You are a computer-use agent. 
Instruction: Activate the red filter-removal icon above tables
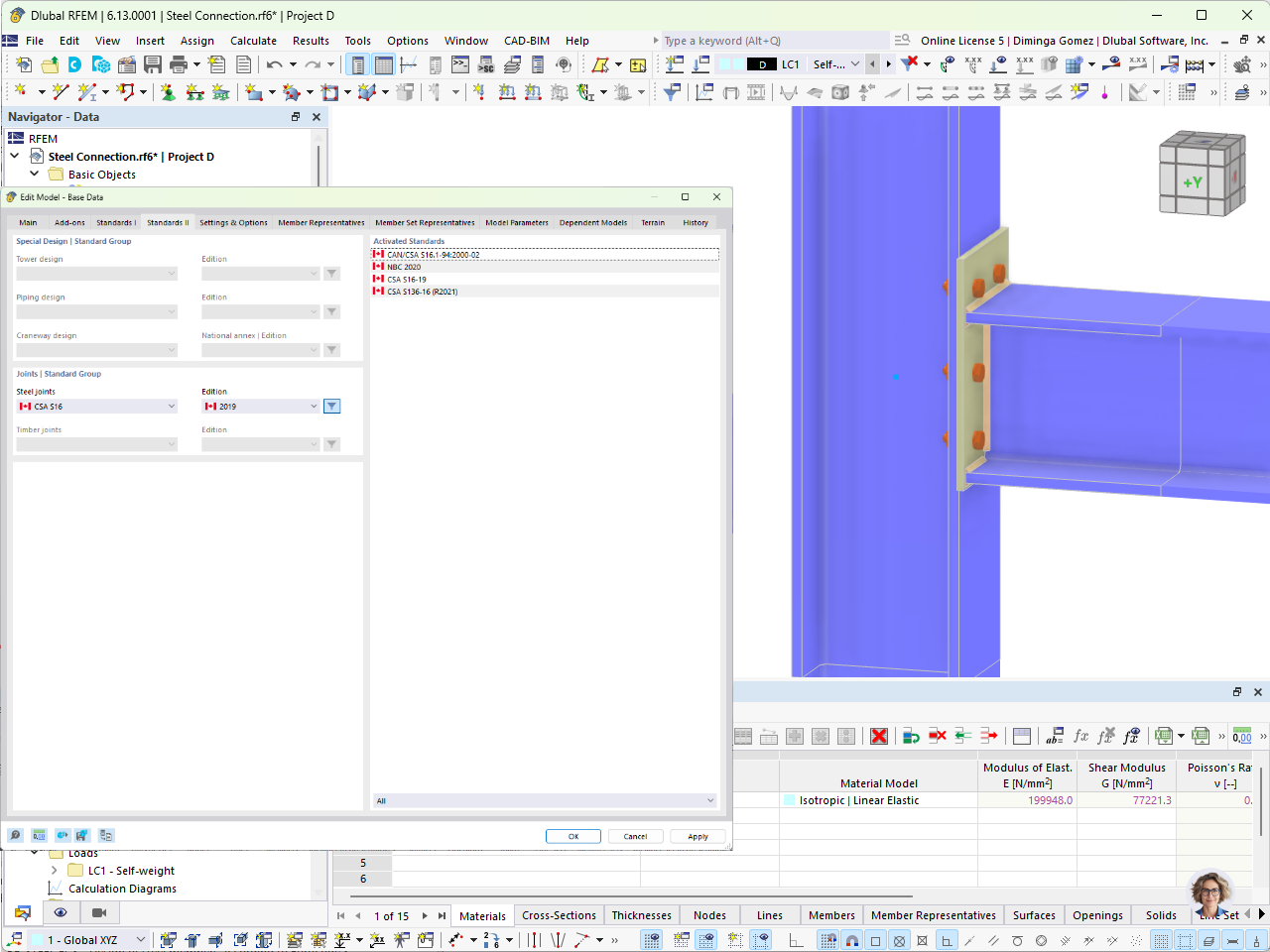tap(880, 736)
